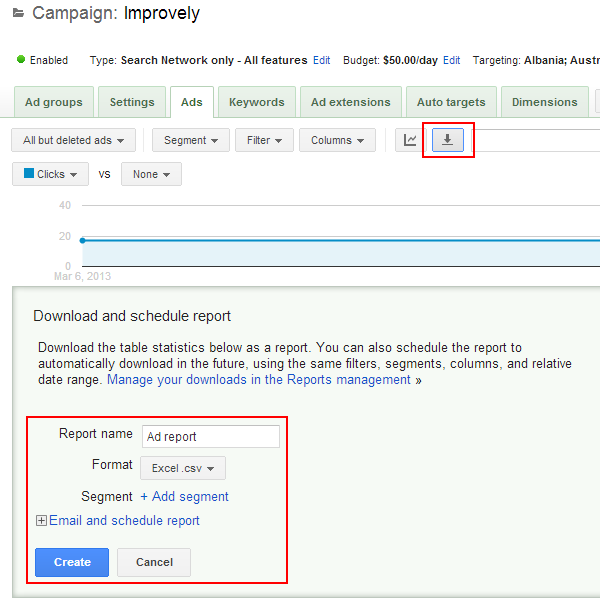Image resolution: width=600 pixels, height=603 pixels.
Task: Click the green Enabled status dot
Action: (x=21, y=60)
